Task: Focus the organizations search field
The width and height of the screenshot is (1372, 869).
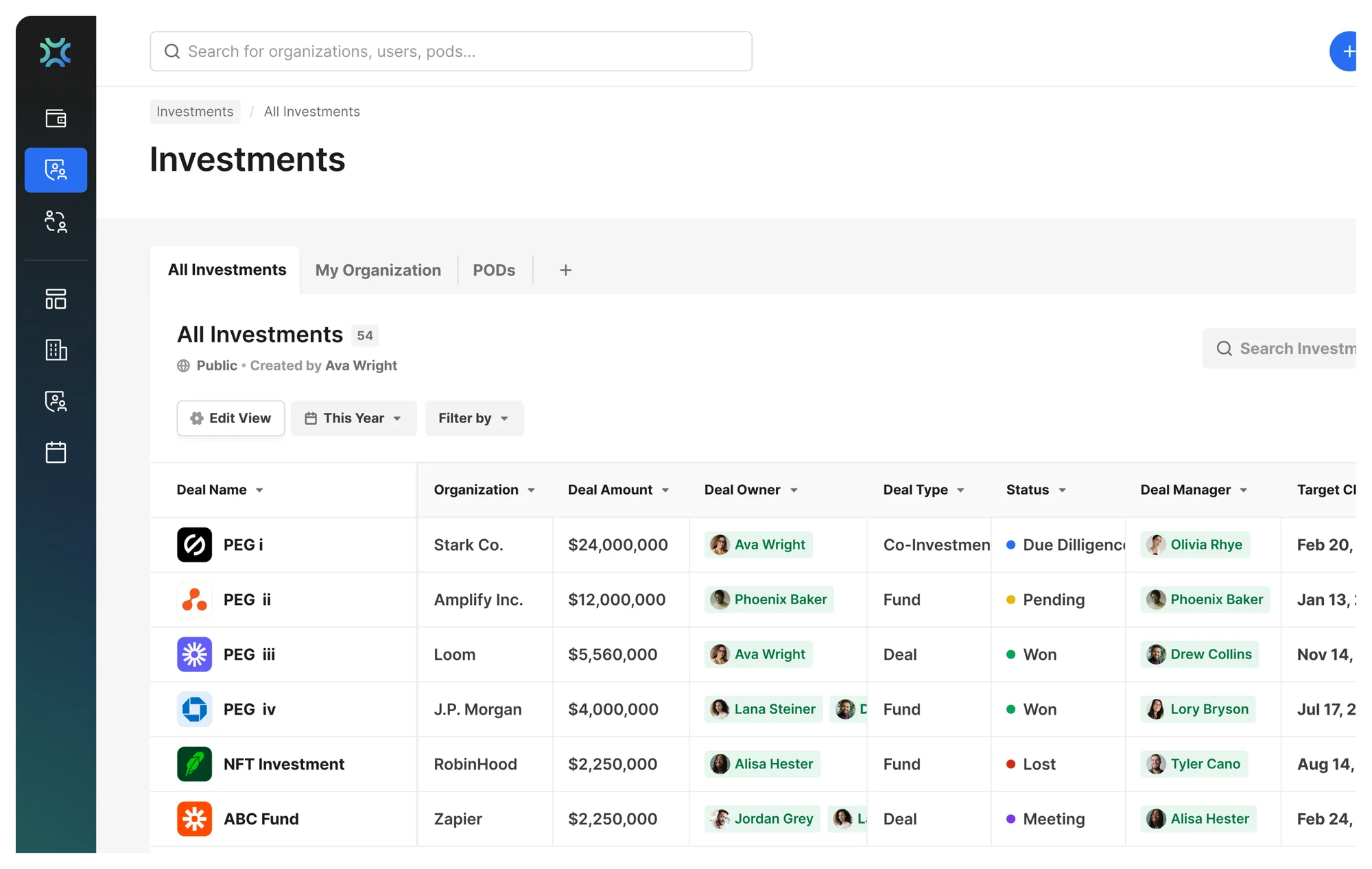Action: click(x=451, y=51)
